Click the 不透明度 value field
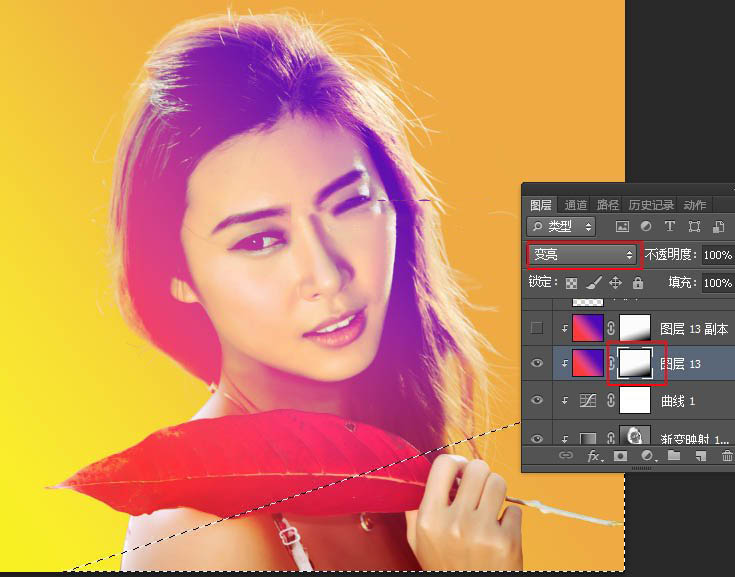The height and width of the screenshot is (577, 735). 718,255
